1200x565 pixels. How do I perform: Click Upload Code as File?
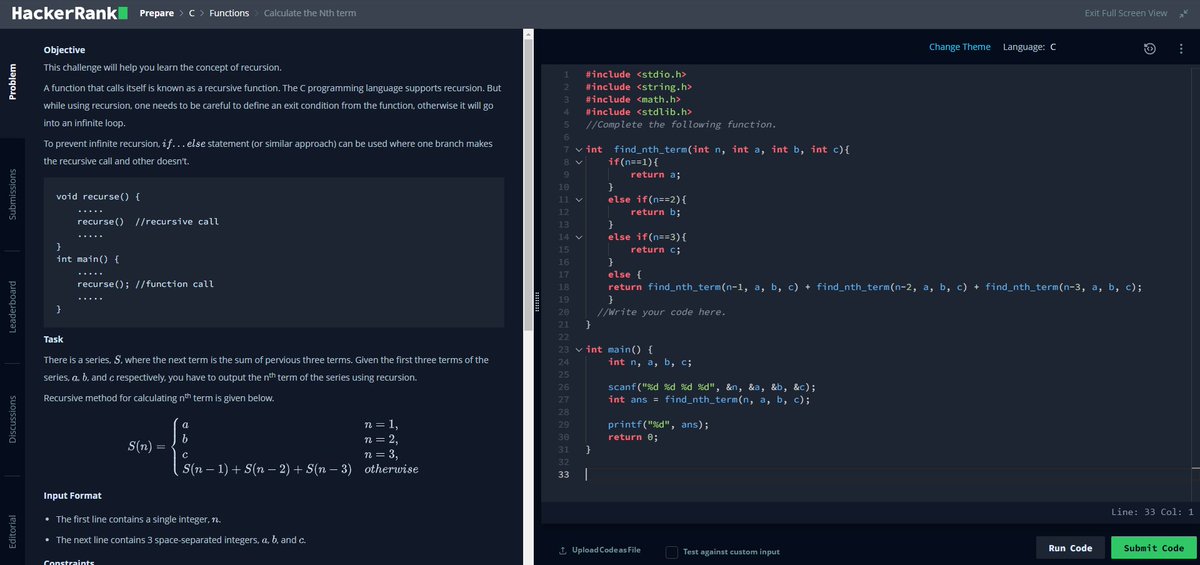[x=606, y=551]
